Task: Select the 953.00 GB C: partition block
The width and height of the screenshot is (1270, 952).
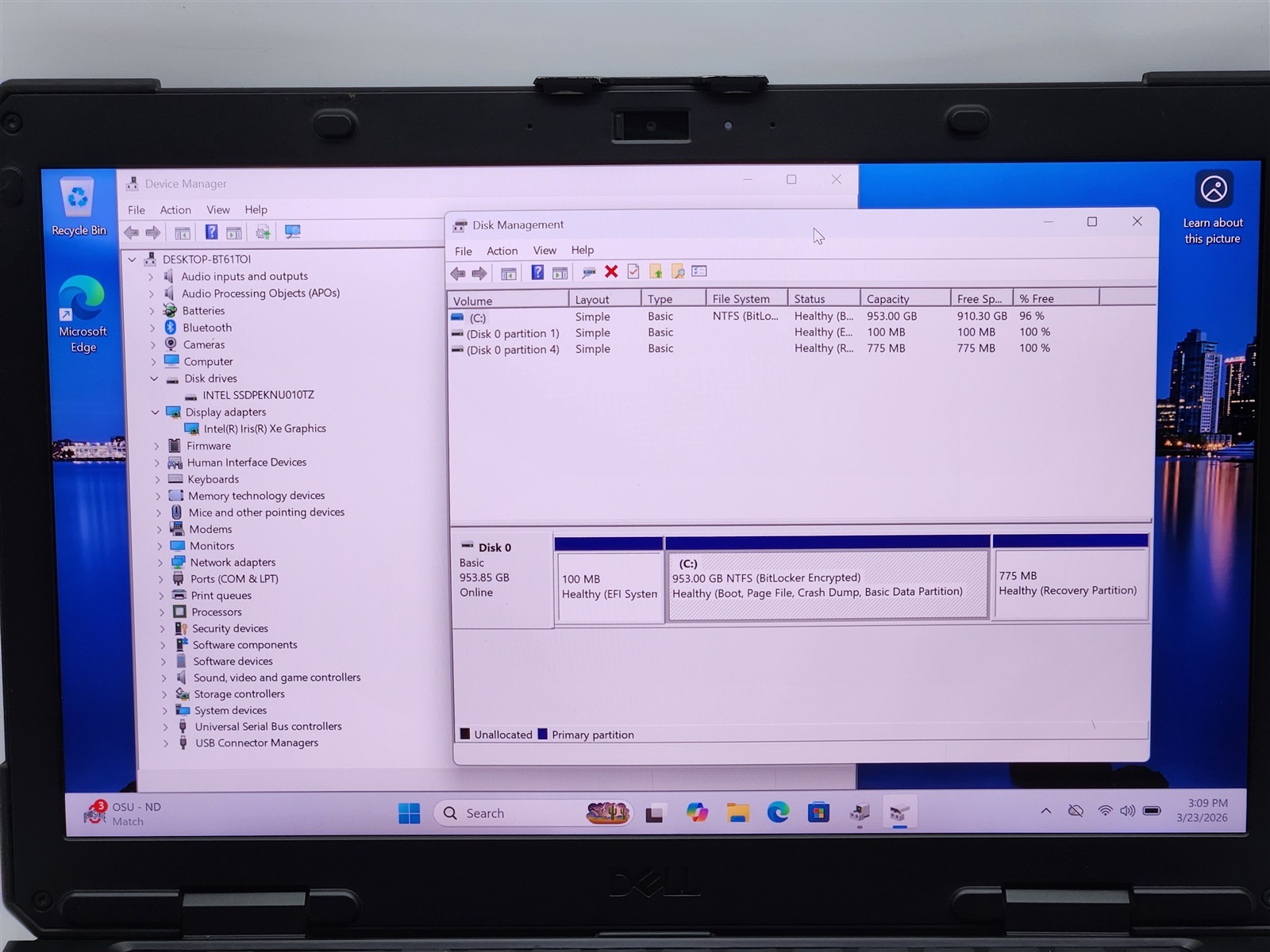Action: [828, 585]
